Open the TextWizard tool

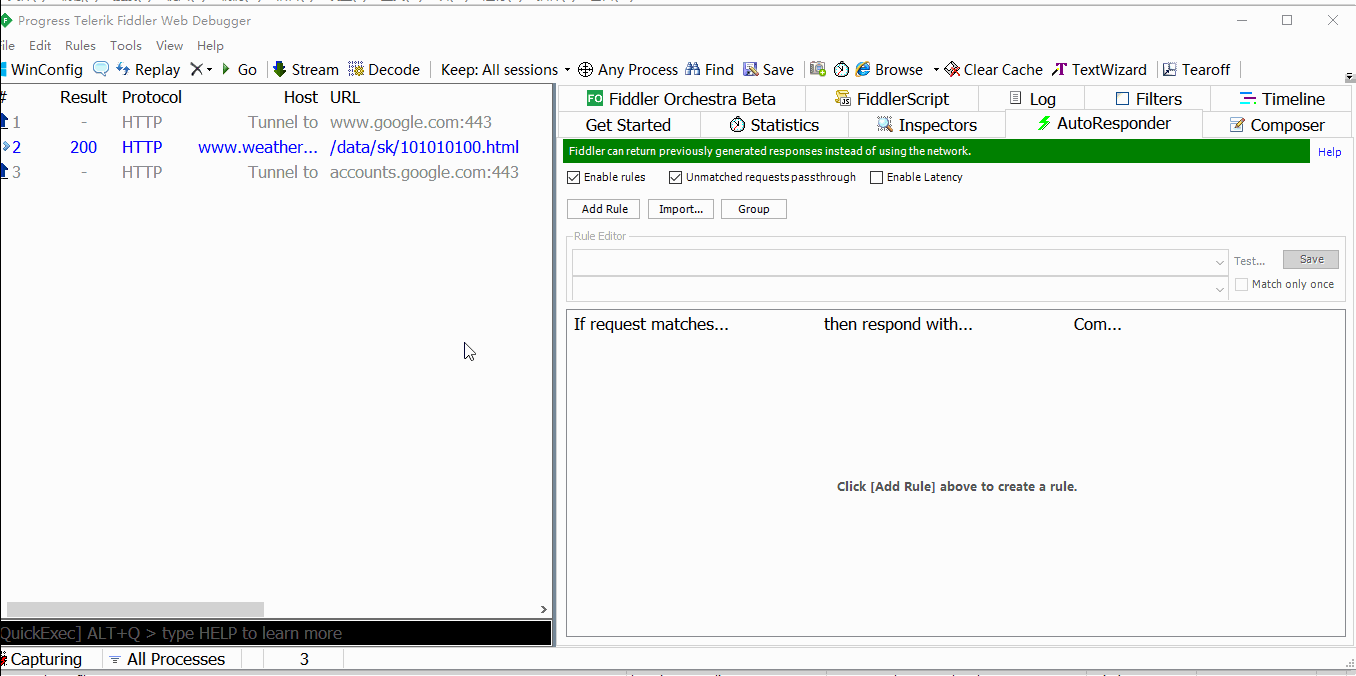(x=1060, y=69)
